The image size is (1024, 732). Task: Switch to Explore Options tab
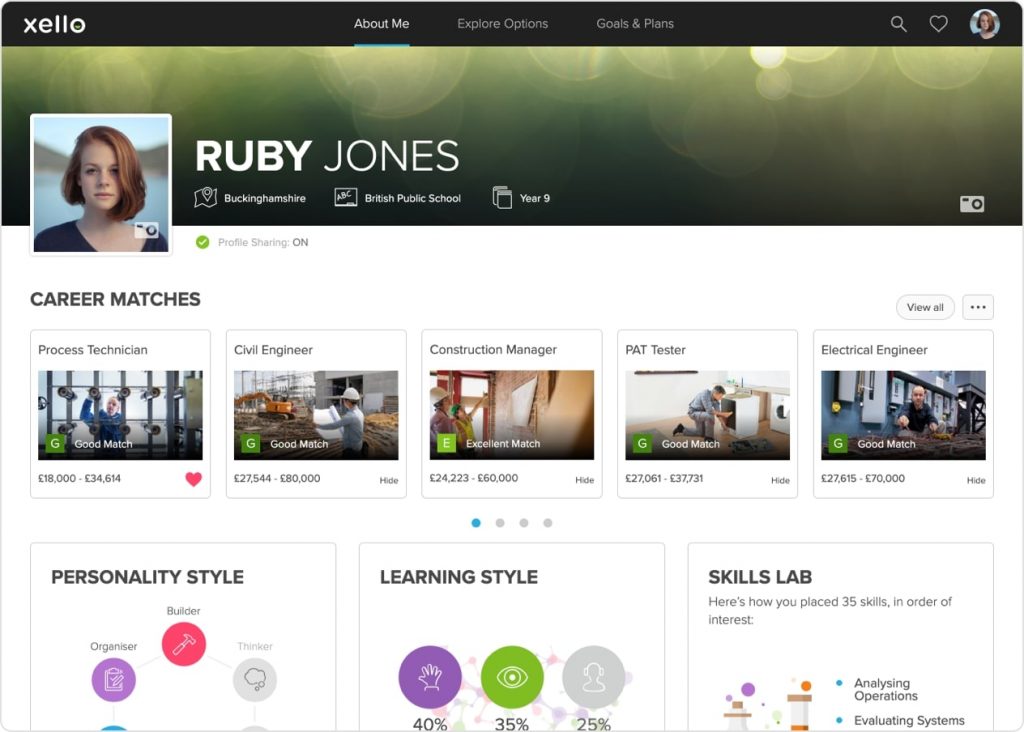502,24
